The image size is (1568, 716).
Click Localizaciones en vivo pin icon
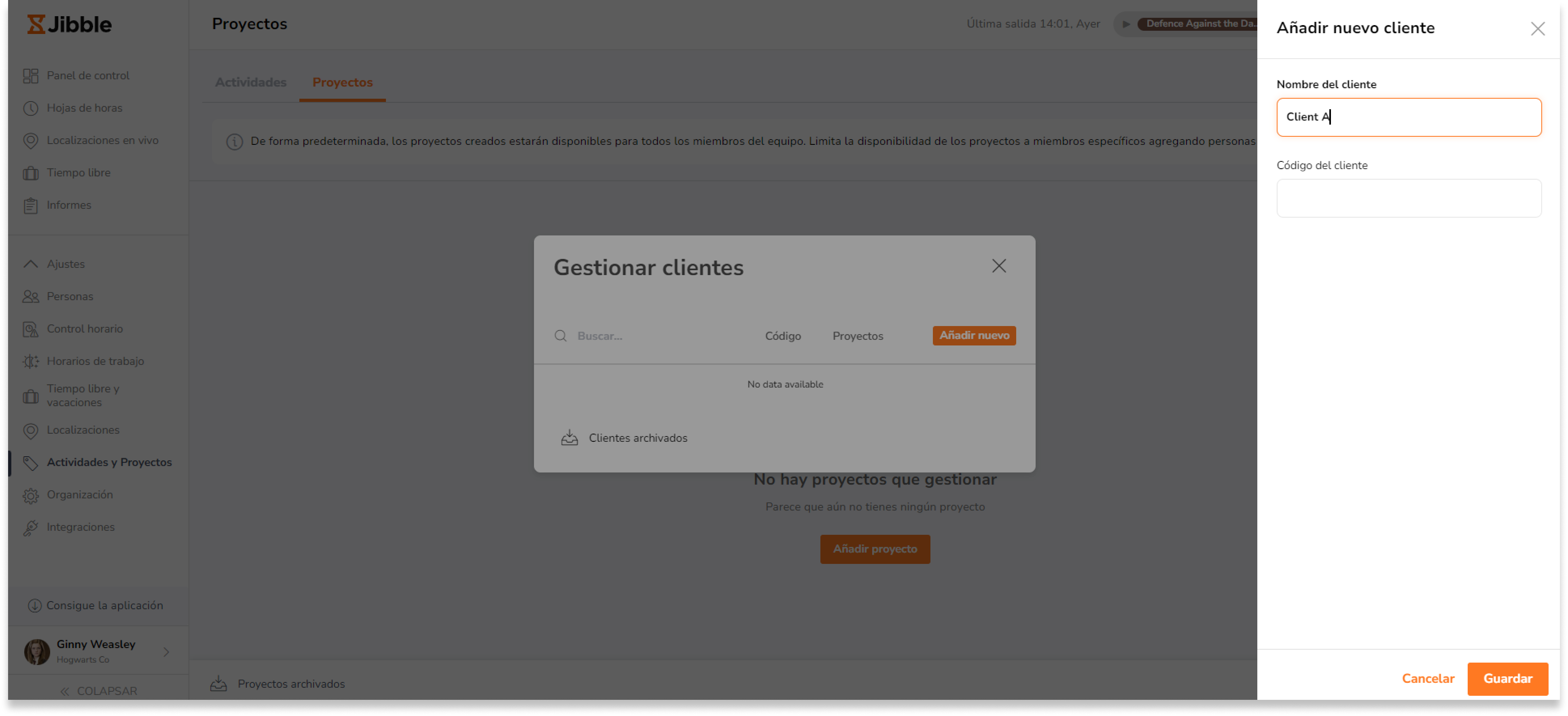tap(30, 141)
